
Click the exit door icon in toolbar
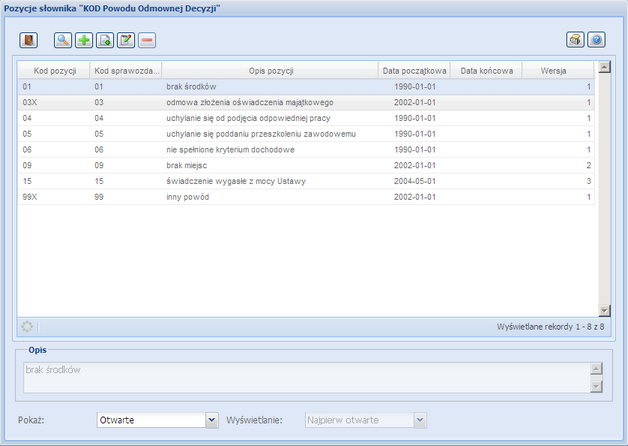click(29, 40)
